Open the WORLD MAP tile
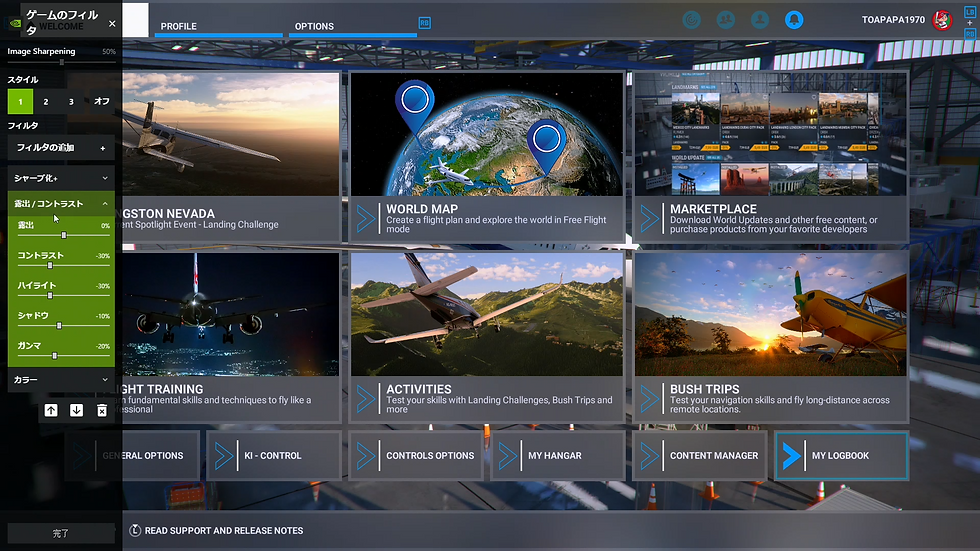980x551 pixels. pos(486,157)
